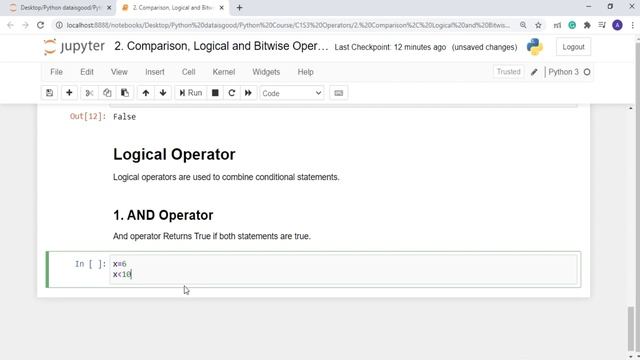Screen dimensions: 640x360
Task: Click the Last Checkpoint text
Action: pos(390,47)
